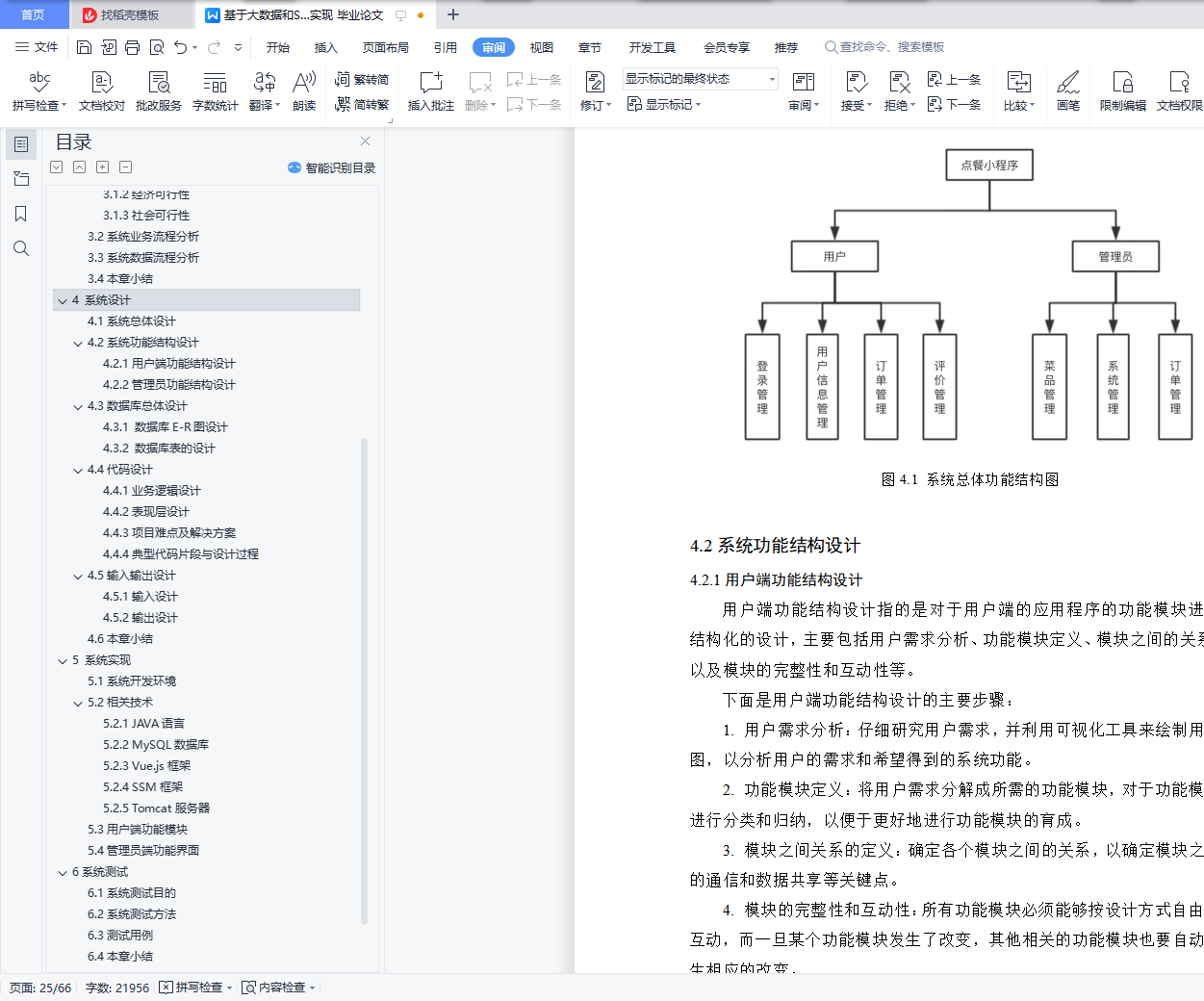Open the 文件 file menu
Image resolution: width=1204 pixels, height=1001 pixels.
37,47
